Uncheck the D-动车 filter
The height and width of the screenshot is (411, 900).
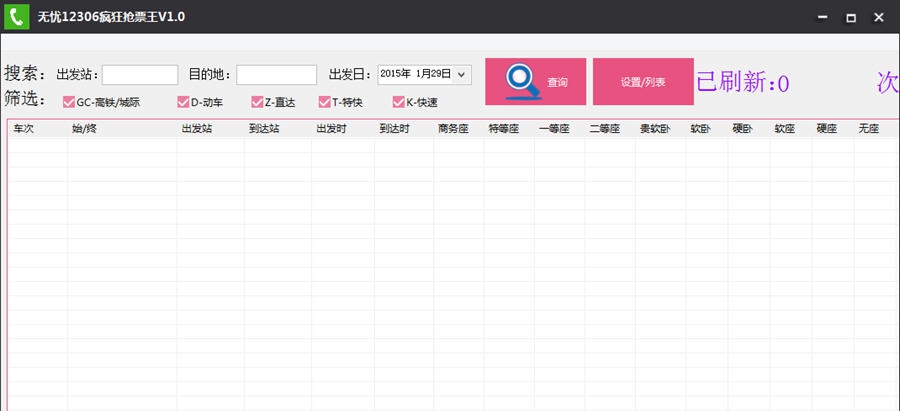click(x=183, y=102)
